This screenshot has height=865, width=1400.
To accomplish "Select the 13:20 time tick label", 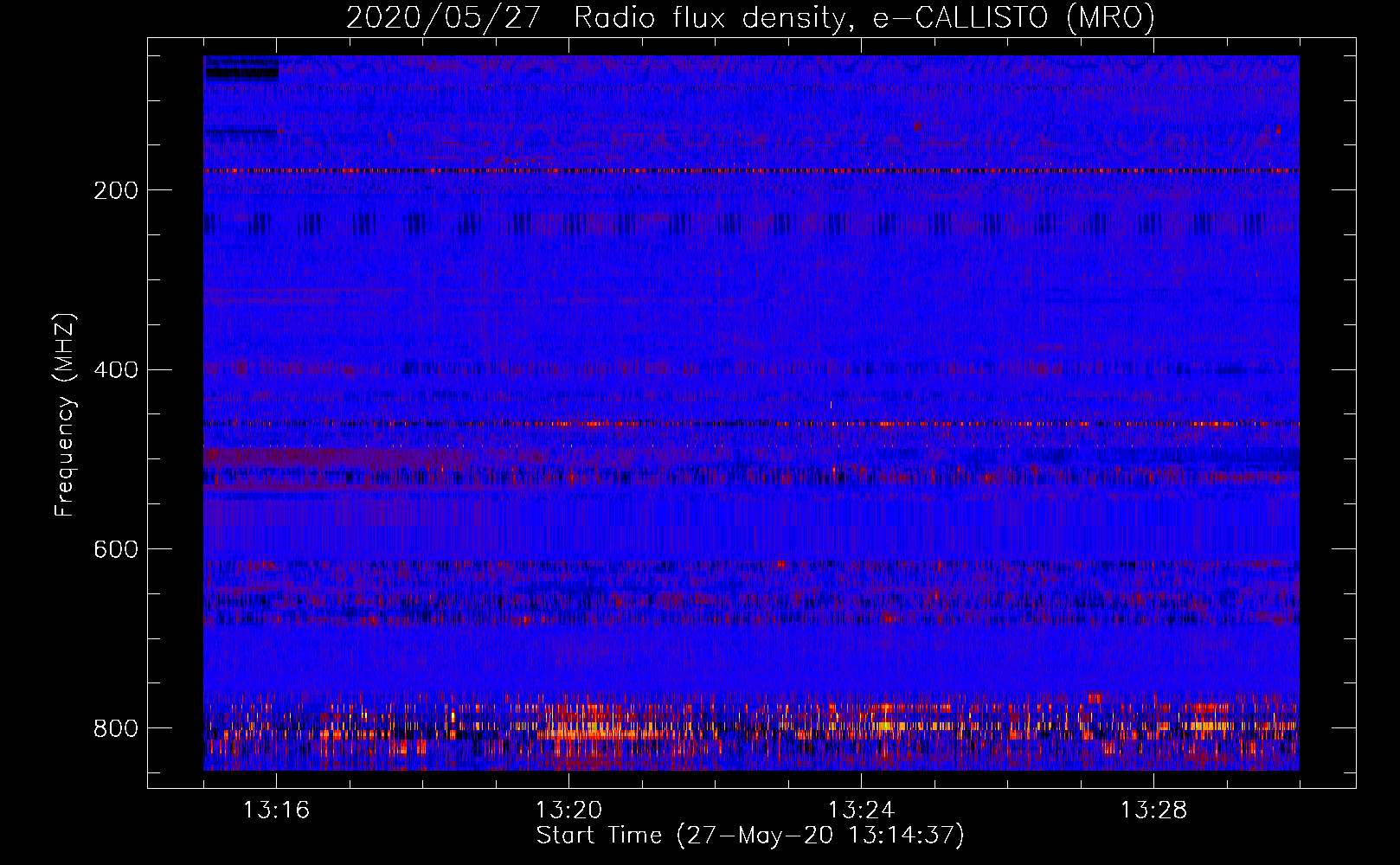I will coord(568,811).
